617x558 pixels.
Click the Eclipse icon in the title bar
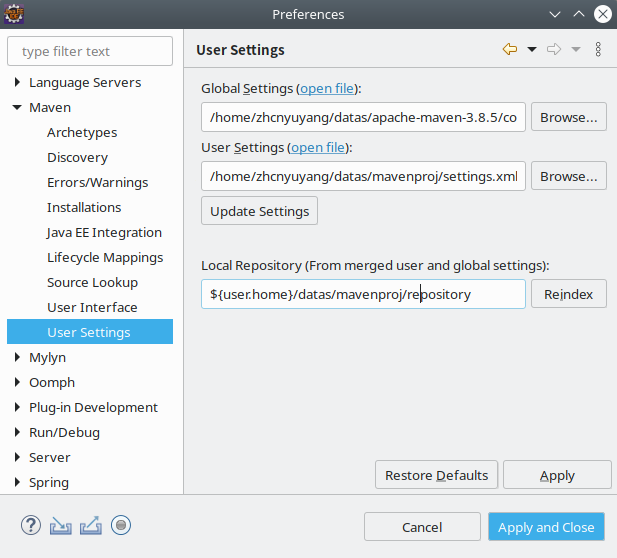[x=16, y=14]
